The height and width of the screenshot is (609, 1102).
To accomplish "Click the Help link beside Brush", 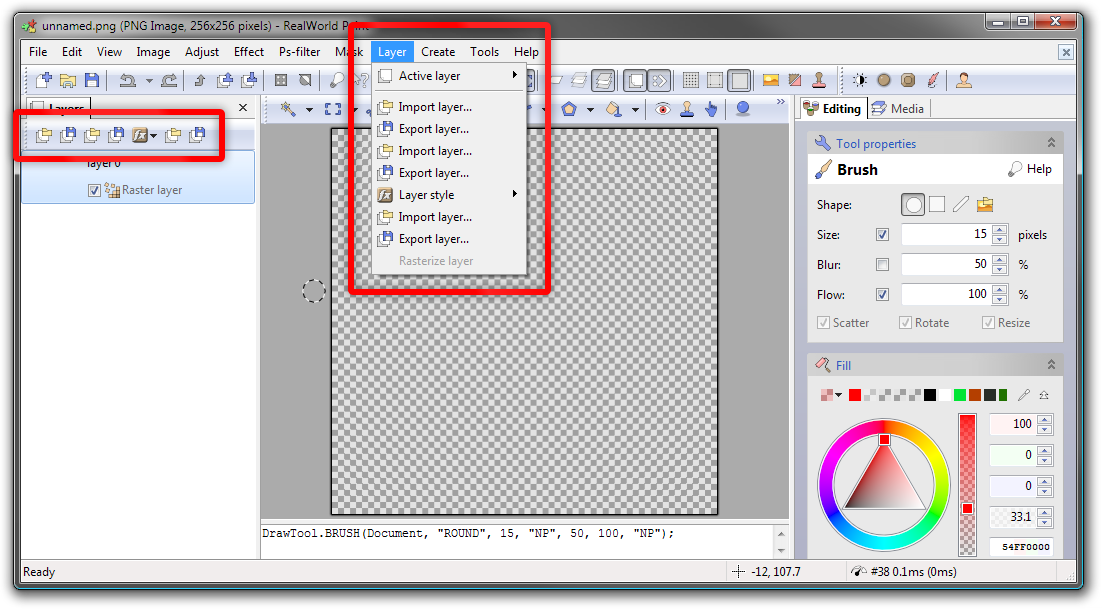I will (1030, 169).
